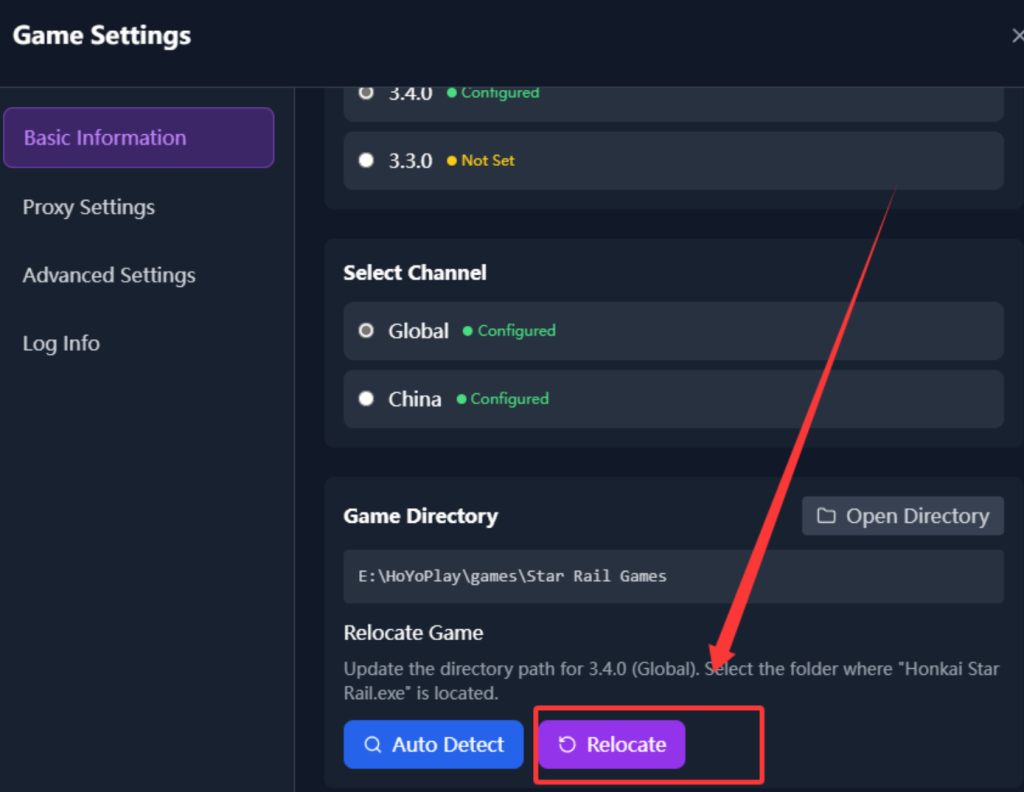Choose the China channel radio button

366,398
